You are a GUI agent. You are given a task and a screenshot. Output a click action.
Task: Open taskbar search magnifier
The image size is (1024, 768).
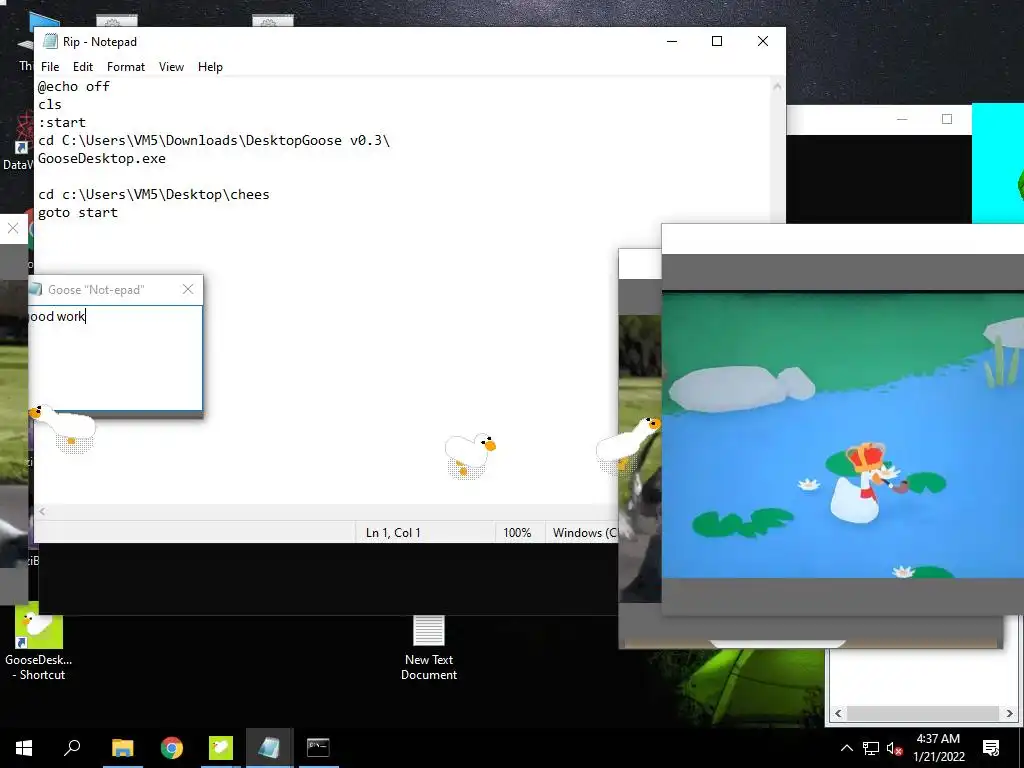[72, 747]
